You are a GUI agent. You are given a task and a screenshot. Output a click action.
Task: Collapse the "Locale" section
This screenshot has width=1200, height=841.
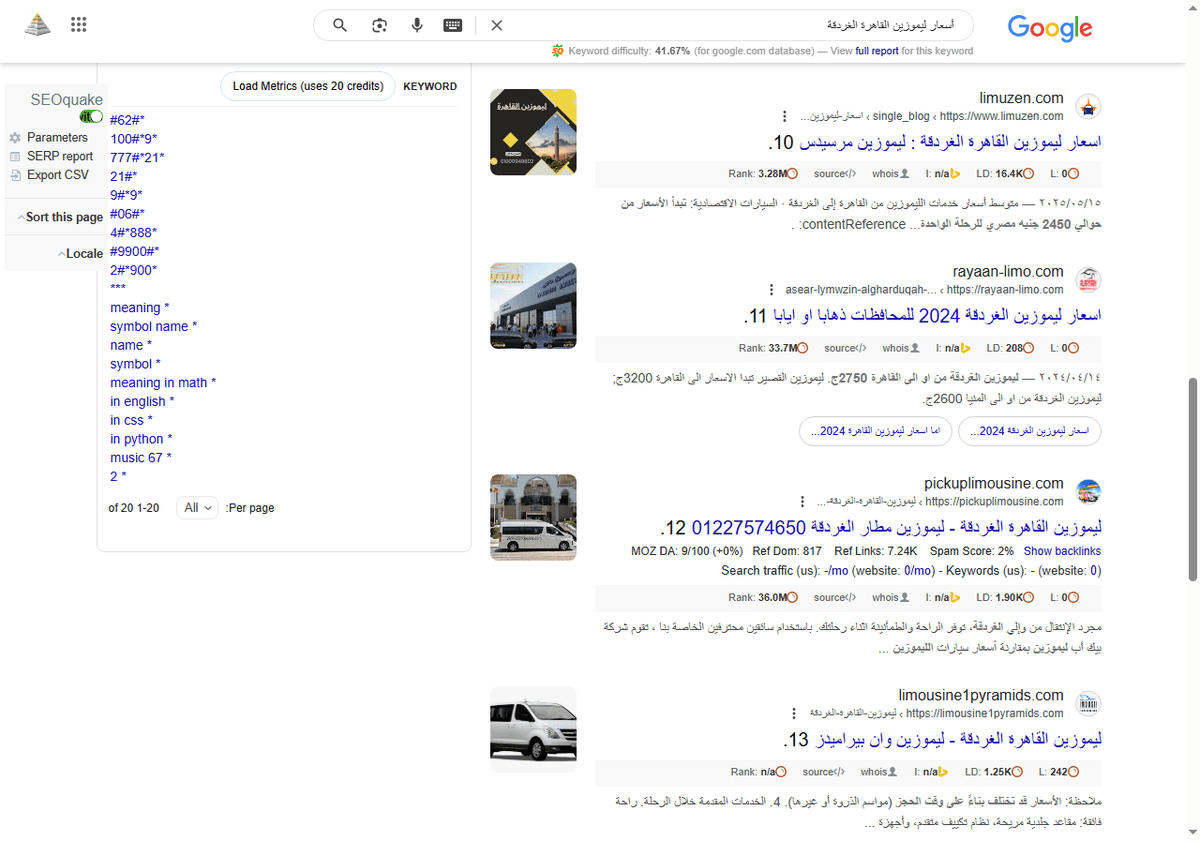81,253
